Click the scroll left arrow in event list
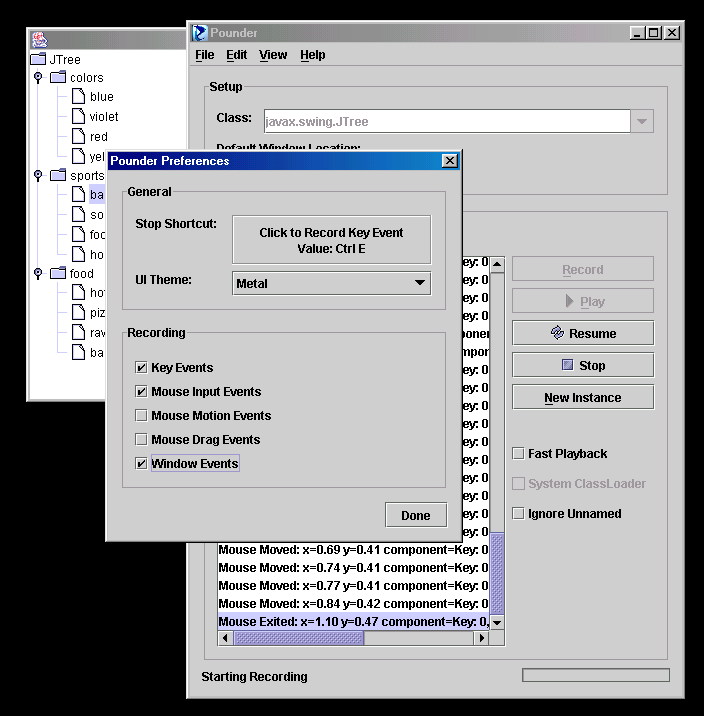 (225, 638)
